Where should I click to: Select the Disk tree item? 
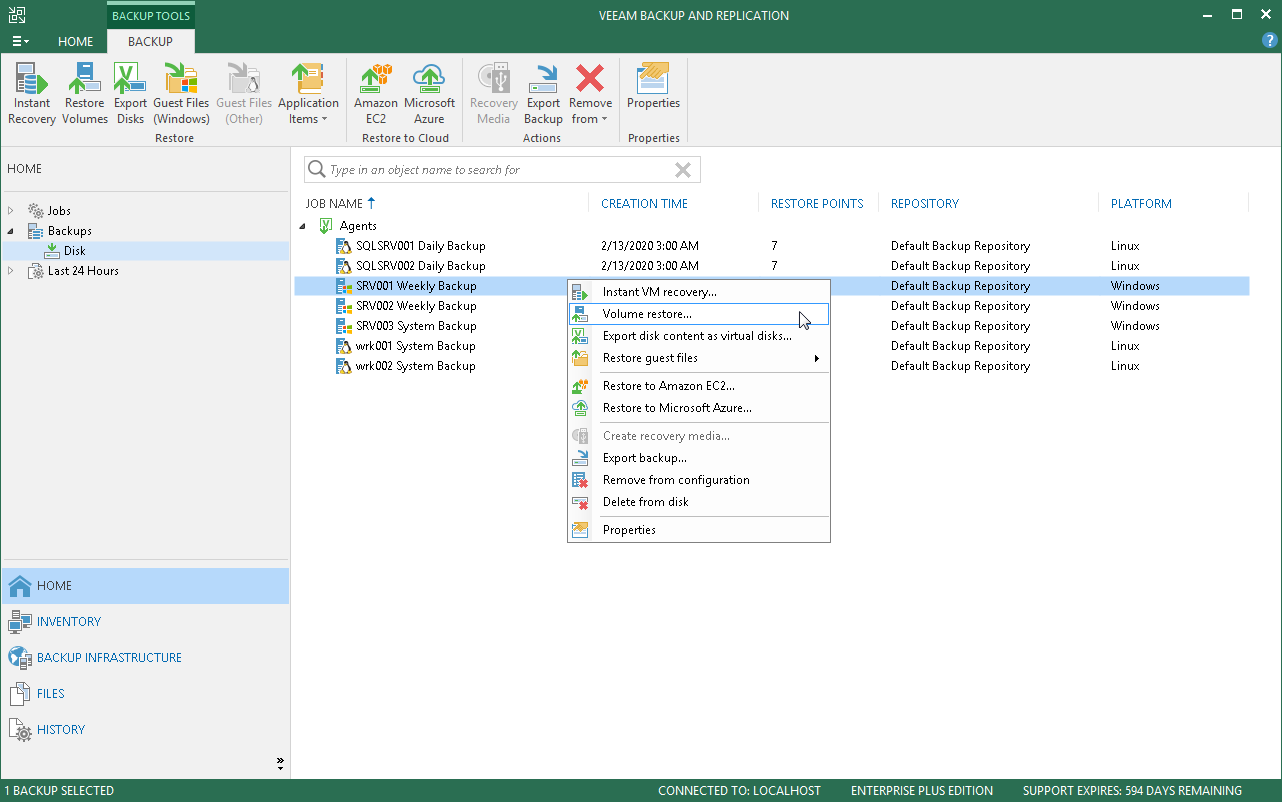[x=145, y=251]
